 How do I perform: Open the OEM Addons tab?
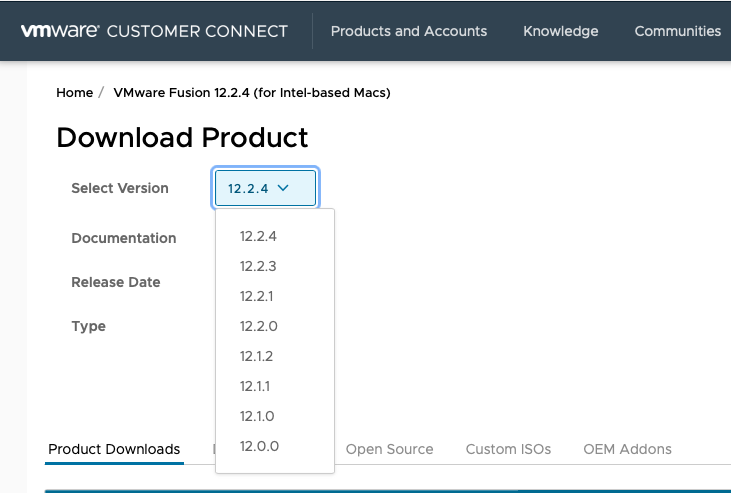tap(627, 449)
